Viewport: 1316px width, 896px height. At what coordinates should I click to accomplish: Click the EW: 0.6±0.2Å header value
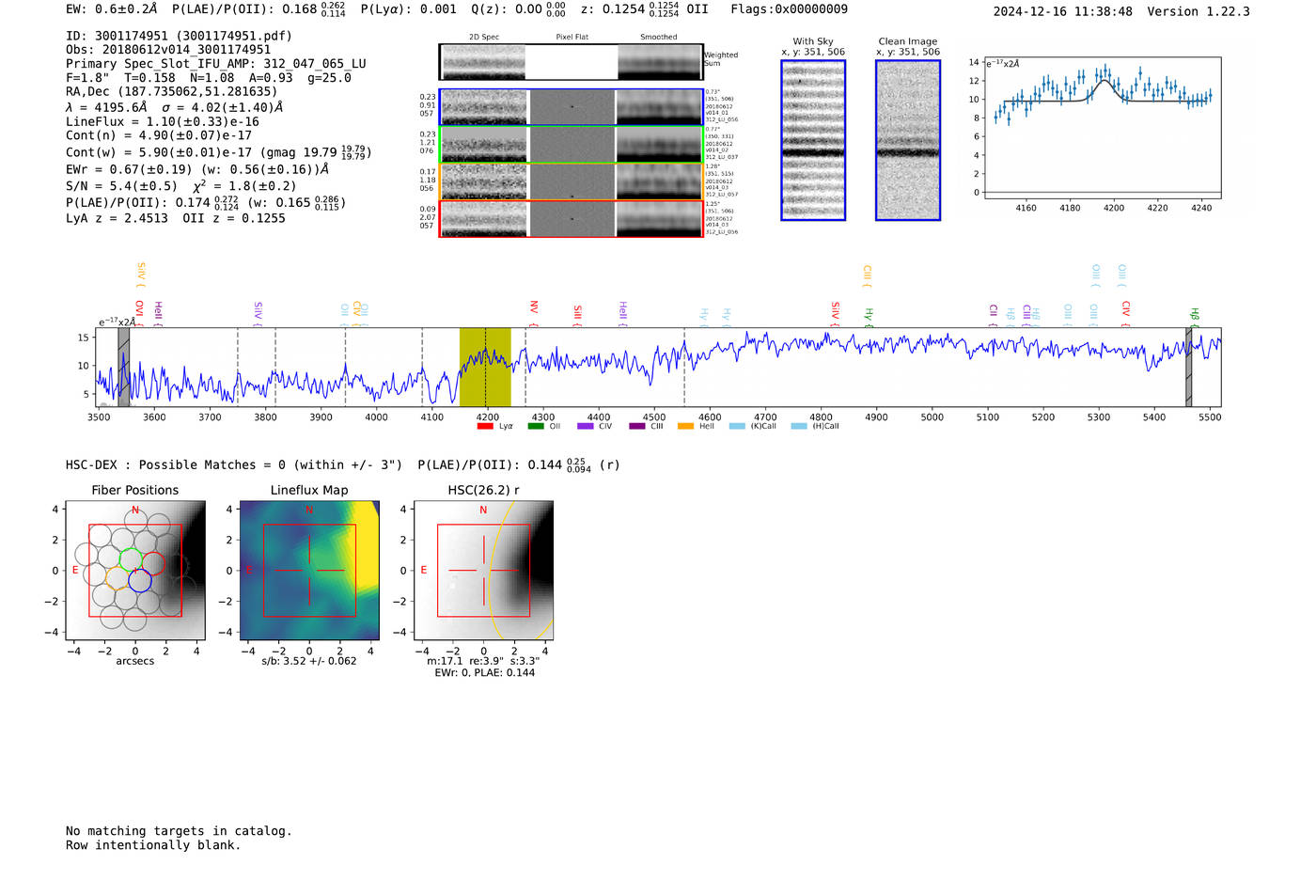click(x=112, y=9)
